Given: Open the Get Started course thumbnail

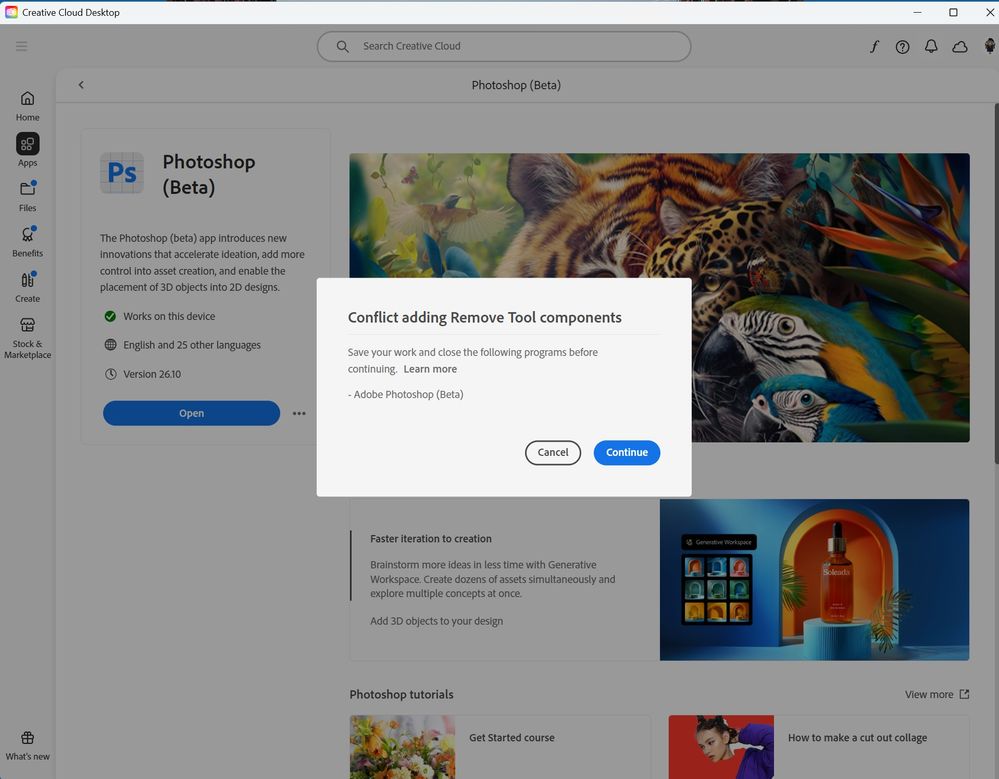Looking at the screenshot, I should pos(403,747).
